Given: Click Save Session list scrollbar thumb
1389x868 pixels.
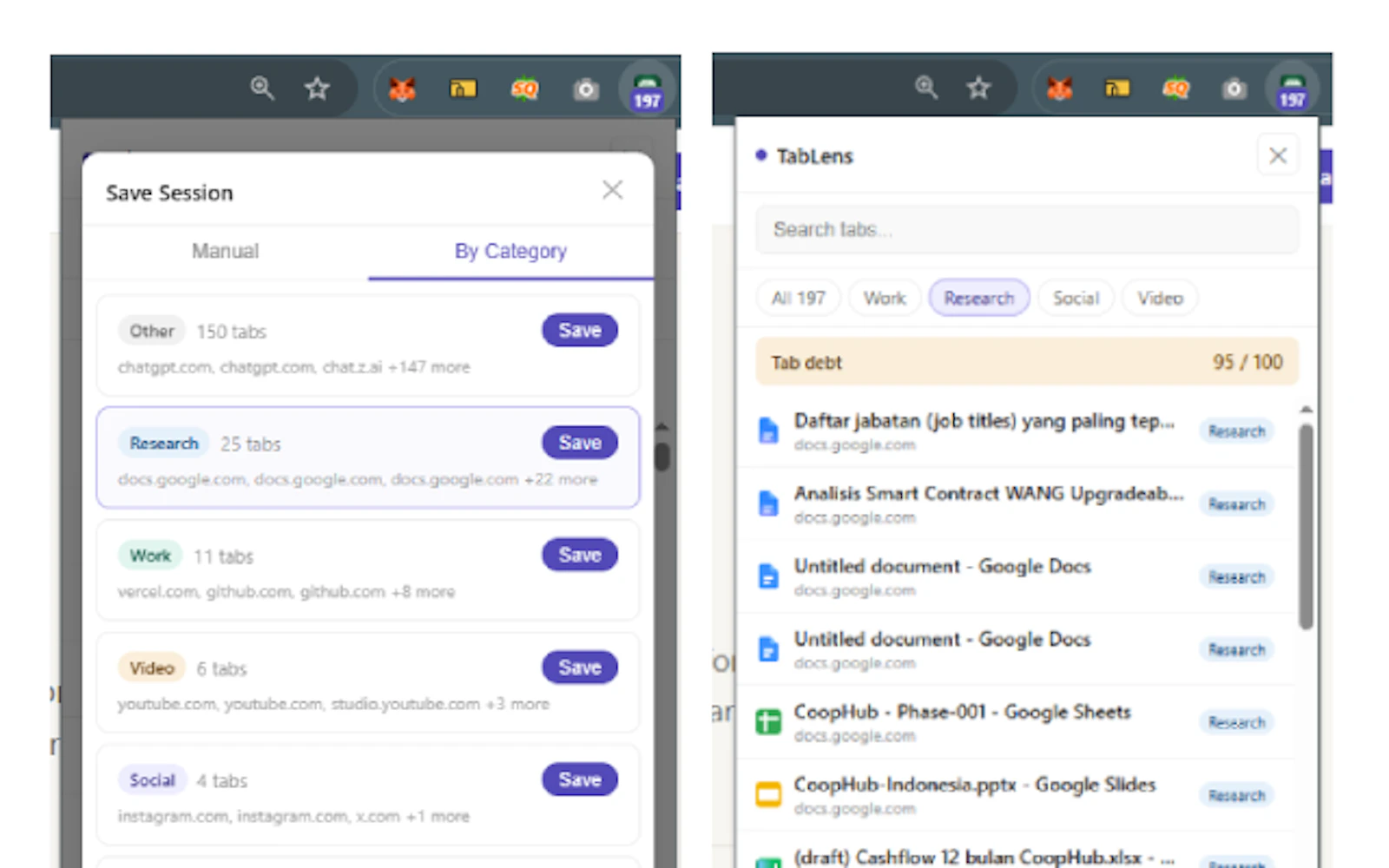Looking at the screenshot, I should (662, 457).
